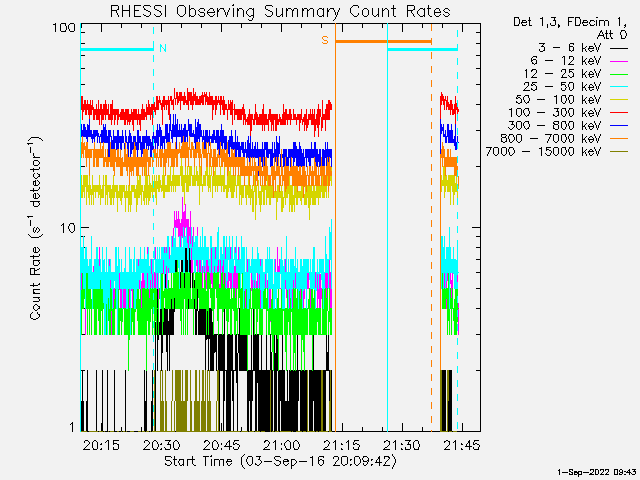Click the red line swatch for 100 - 300 keV
This screenshot has height=480, width=640.
619,113
